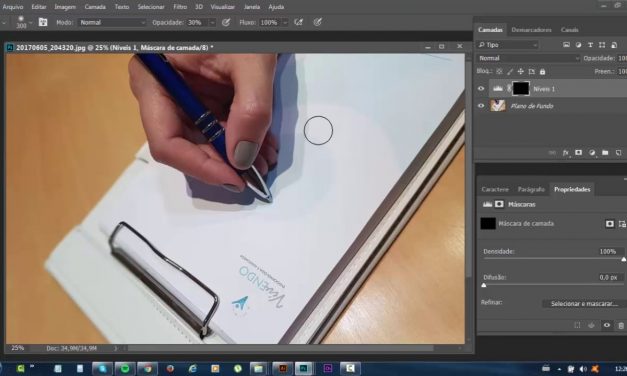
Task: Show Máscaras properties icon
Action: point(499,204)
